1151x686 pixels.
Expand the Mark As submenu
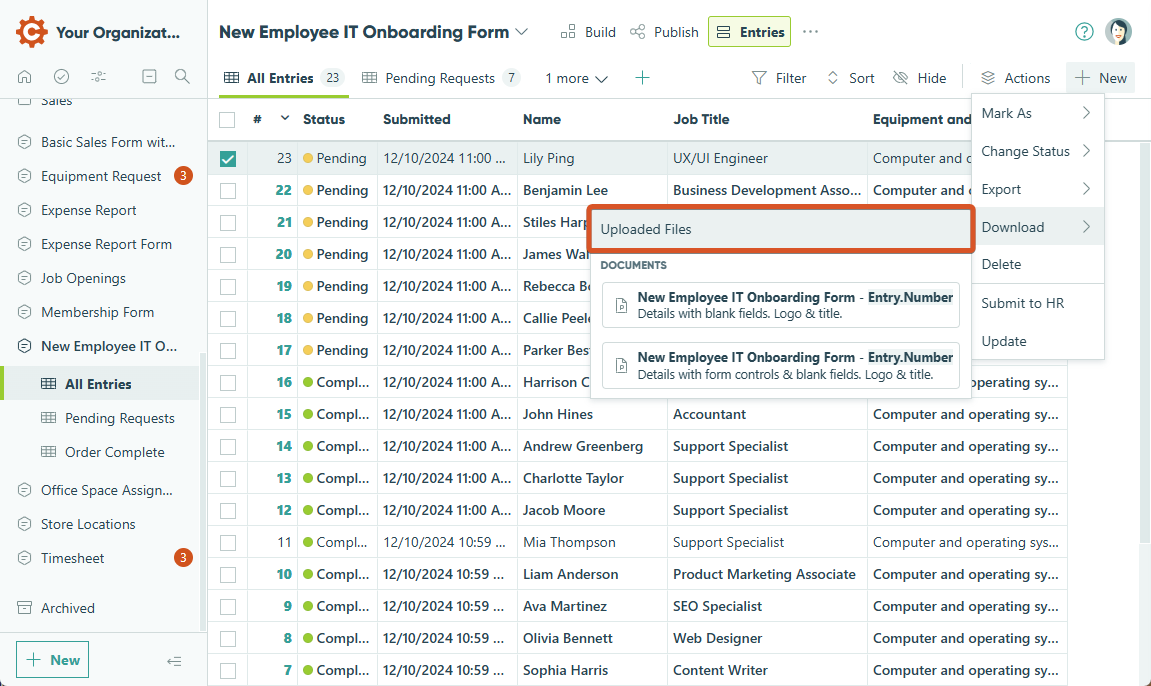(1037, 113)
